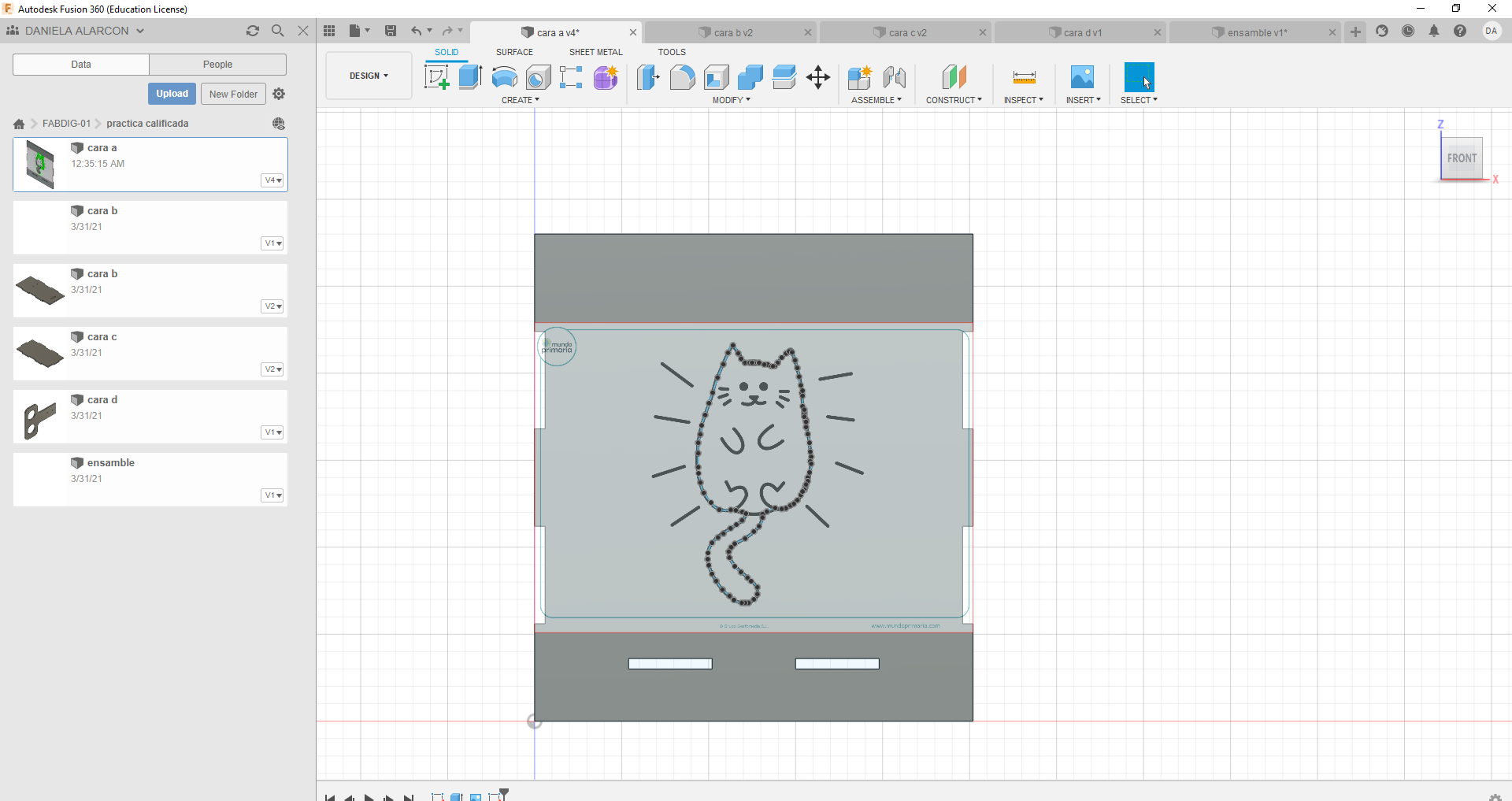Choose the Hole tool icon
This screenshot has height=801, width=1512.
(x=538, y=77)
